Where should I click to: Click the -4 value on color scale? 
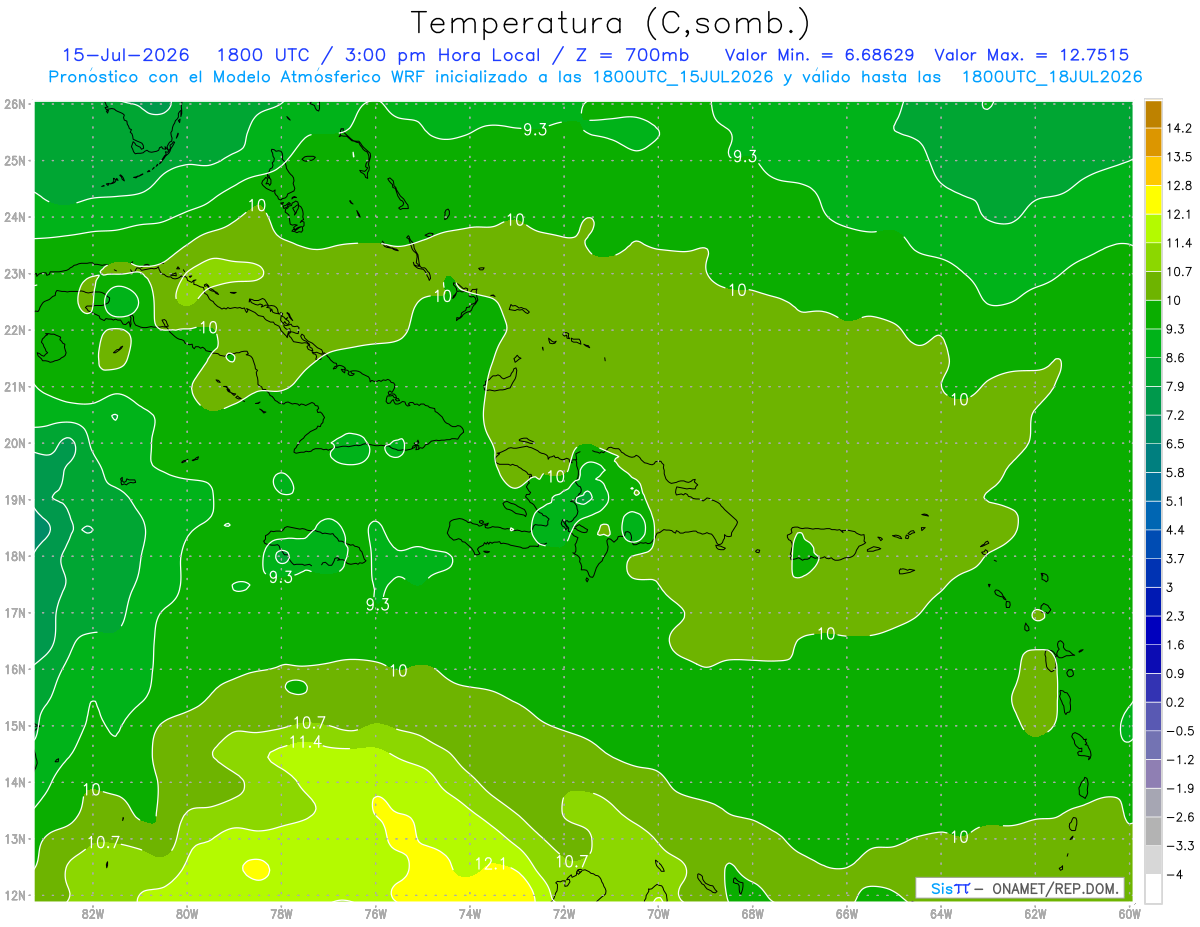tap(1175, 874)
